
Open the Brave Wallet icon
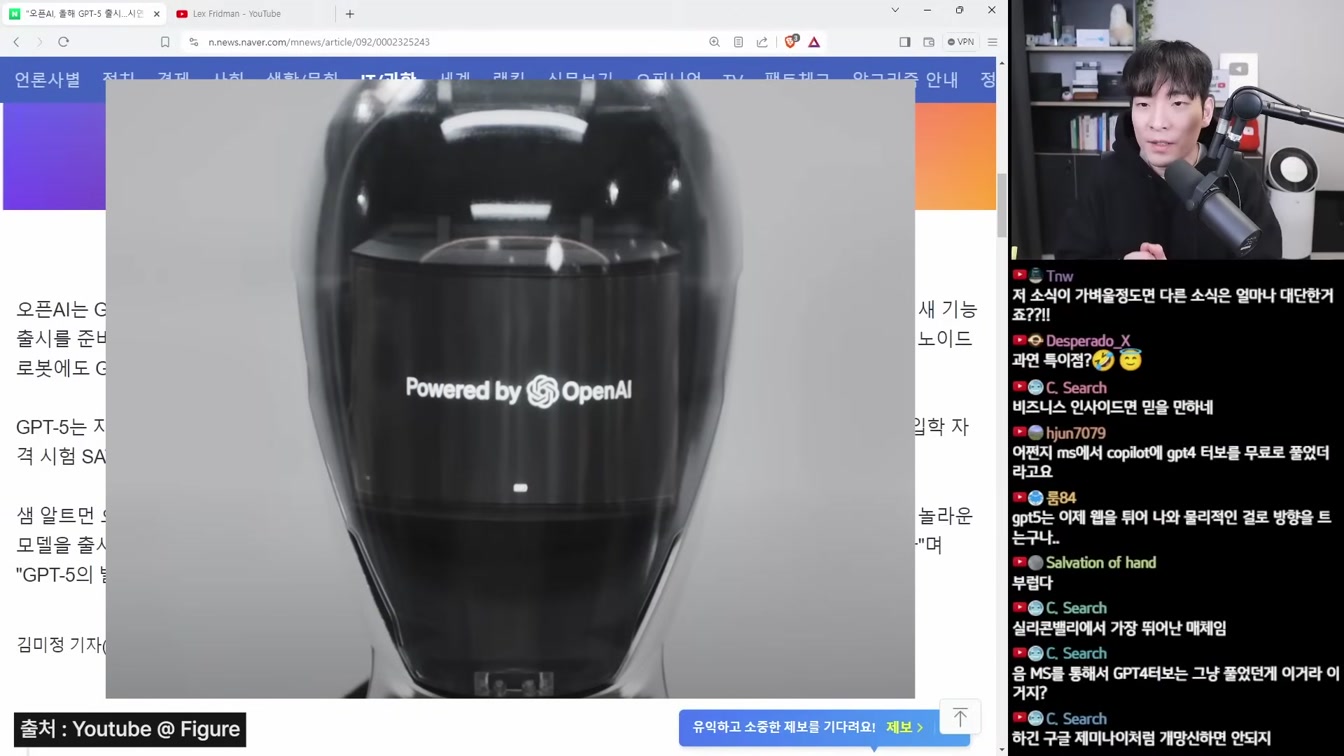[929, 42]
